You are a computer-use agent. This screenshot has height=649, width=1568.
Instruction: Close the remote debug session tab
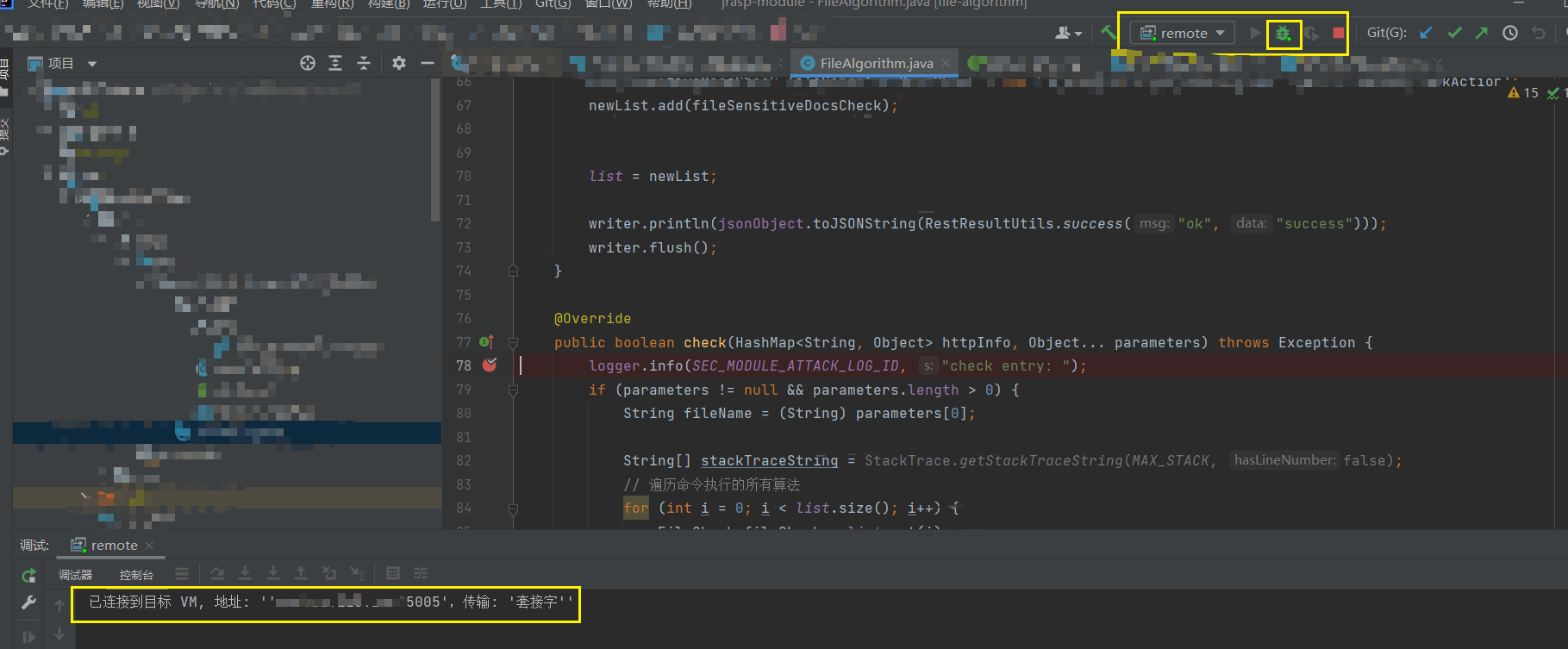pyautogui.click(x=149, y=546)
